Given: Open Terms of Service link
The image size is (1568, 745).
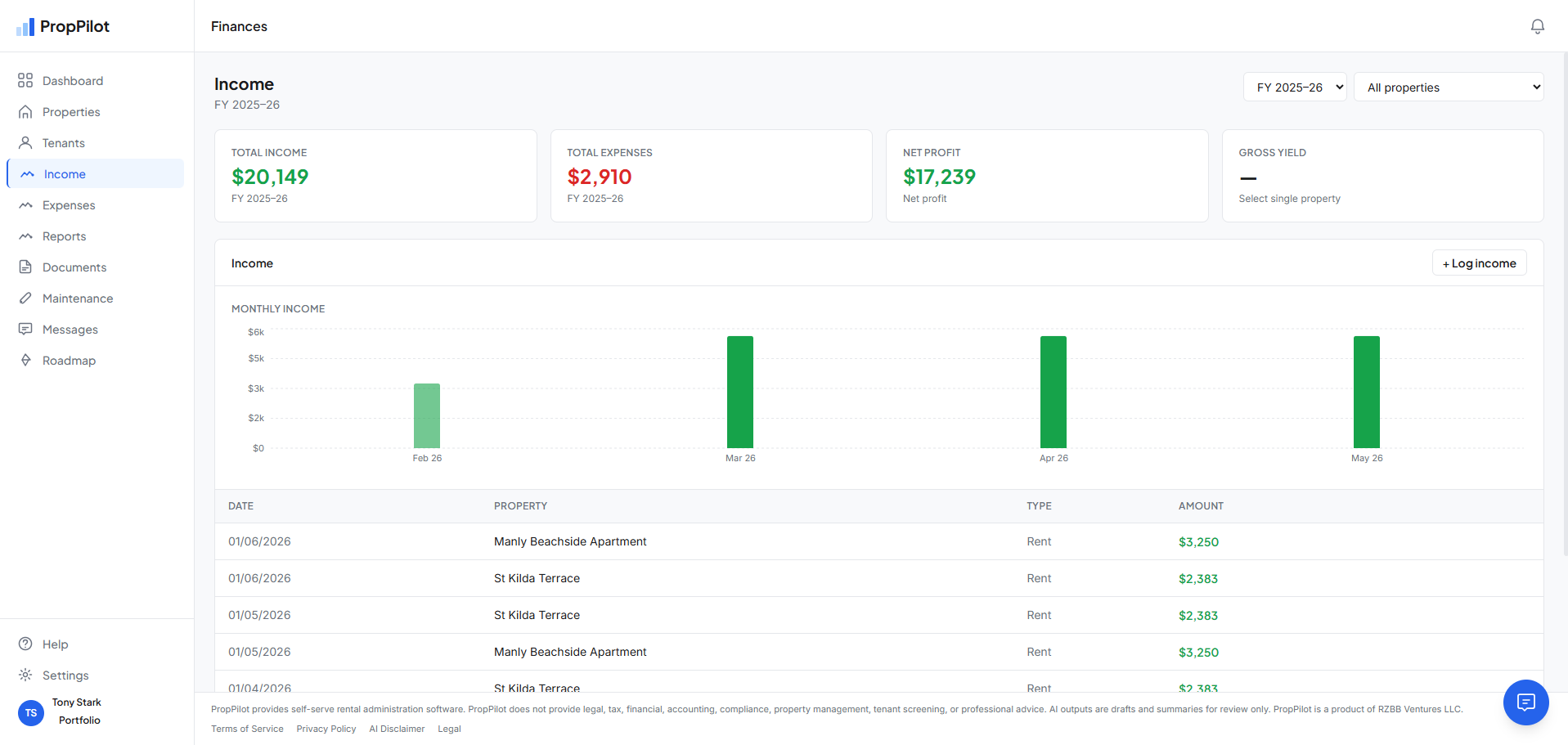Looking at the screenshot, I should pyautogui.click(x=247, y=729).
